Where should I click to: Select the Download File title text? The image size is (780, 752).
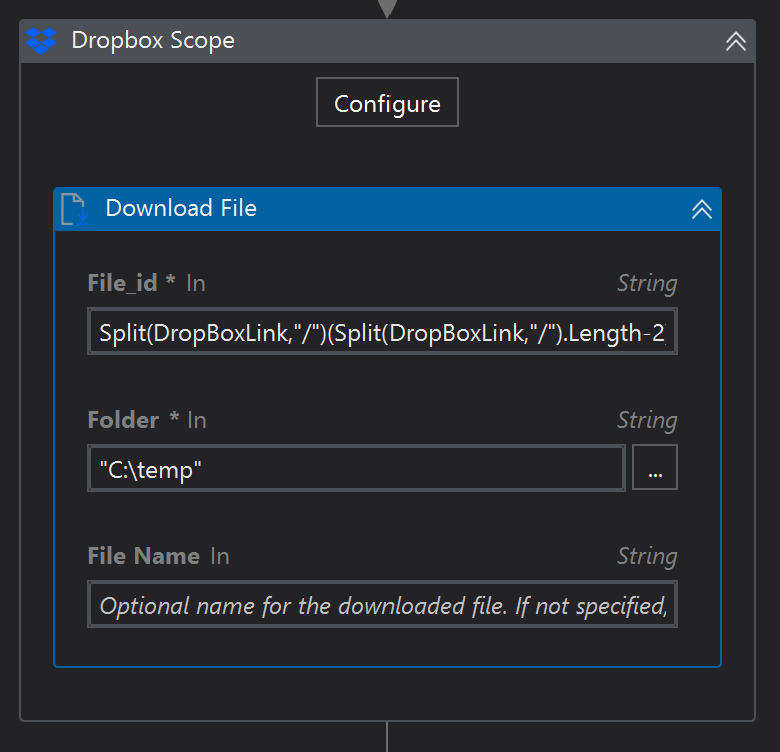181,208
